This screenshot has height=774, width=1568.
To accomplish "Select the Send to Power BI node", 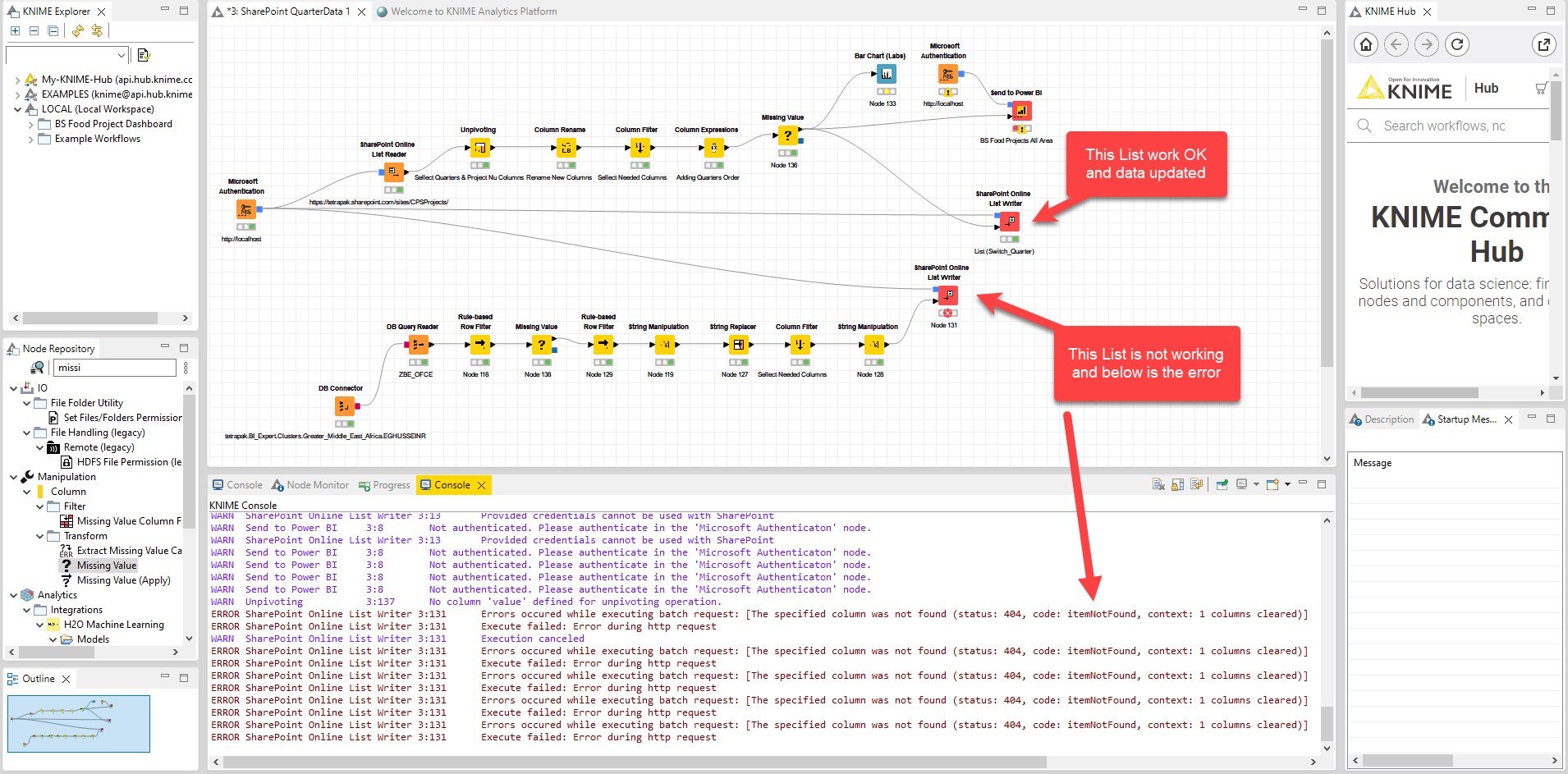I will tap(1021, 111).
